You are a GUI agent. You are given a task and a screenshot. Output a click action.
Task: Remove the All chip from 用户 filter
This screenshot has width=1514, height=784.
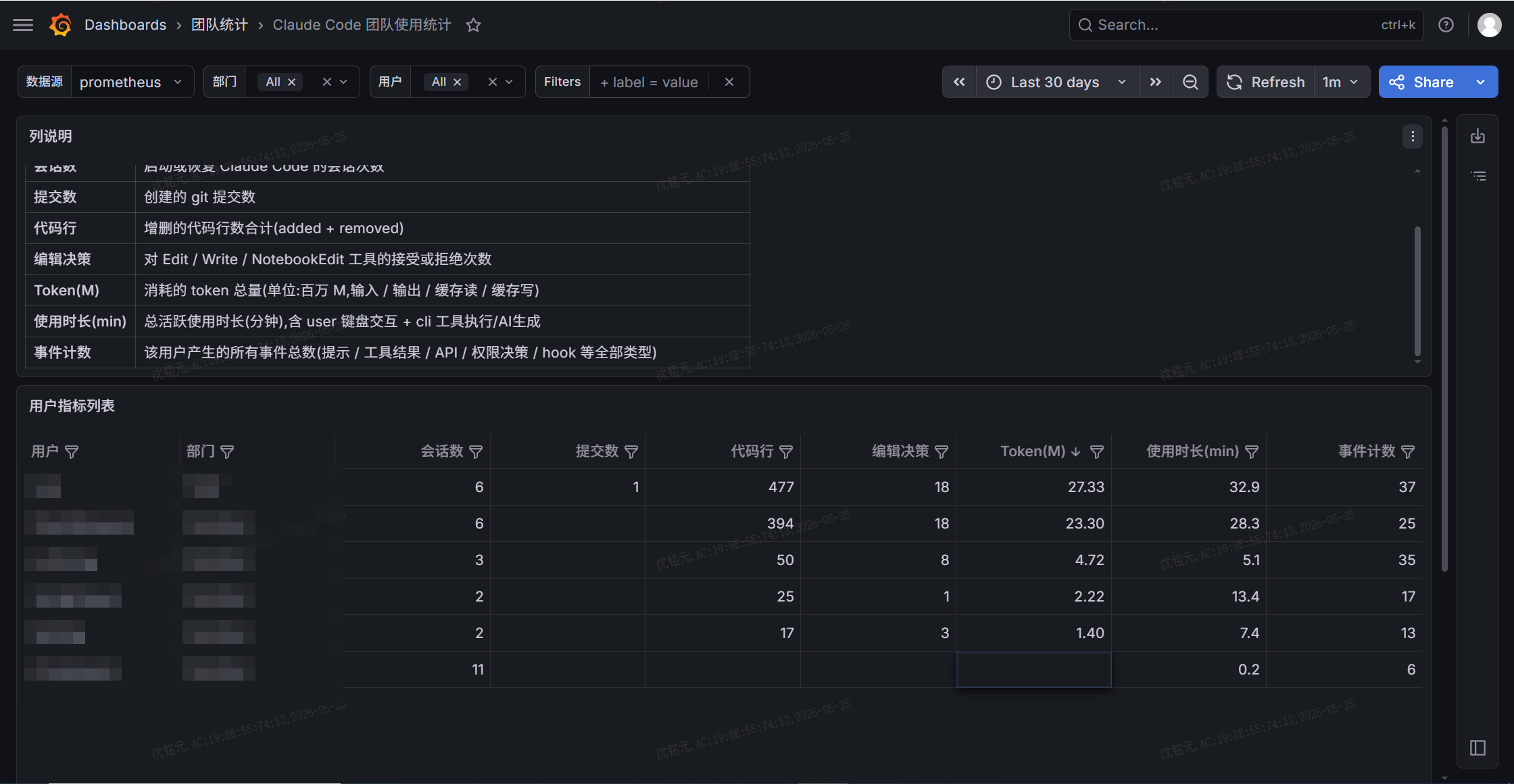click(458, 82)
